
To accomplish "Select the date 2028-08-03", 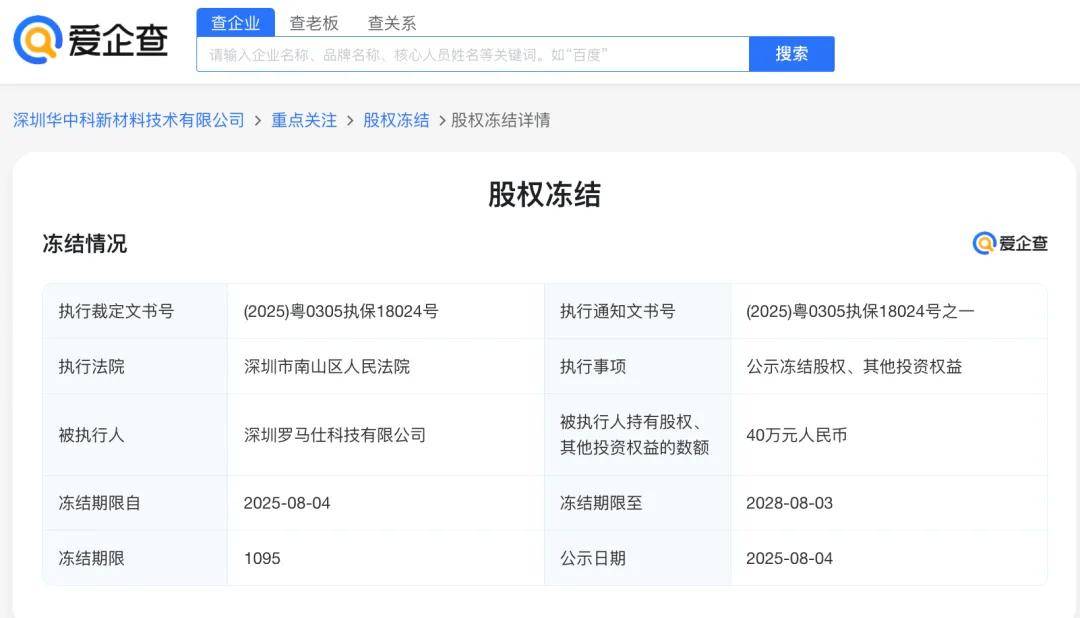I will 789,503.
